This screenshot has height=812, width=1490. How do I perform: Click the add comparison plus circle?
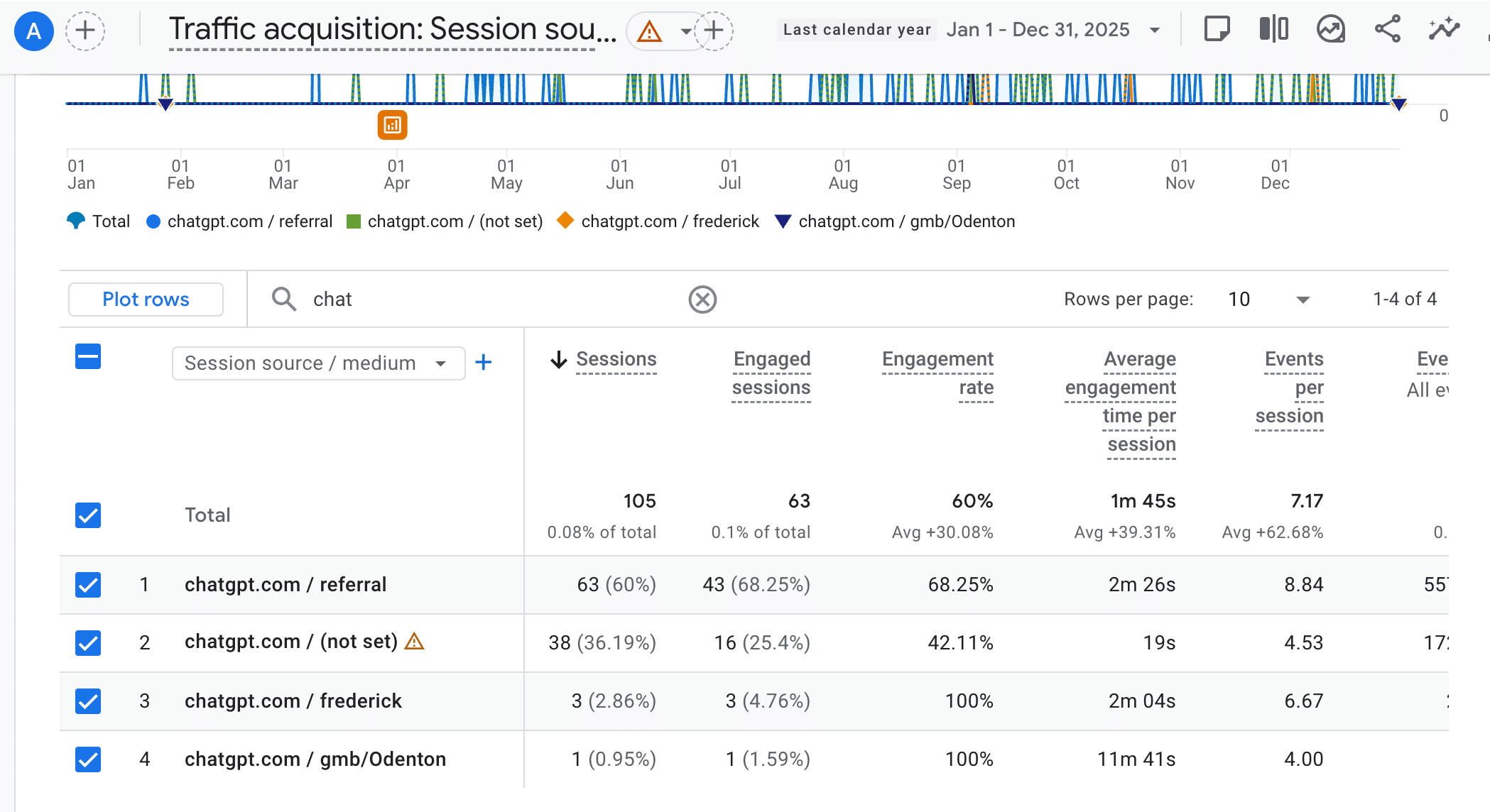click(x=85, y=31)
